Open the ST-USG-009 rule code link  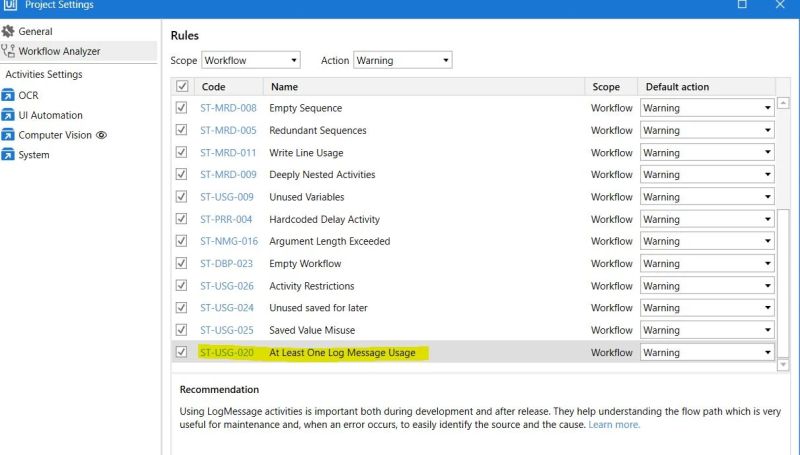(x=227, y=197)
